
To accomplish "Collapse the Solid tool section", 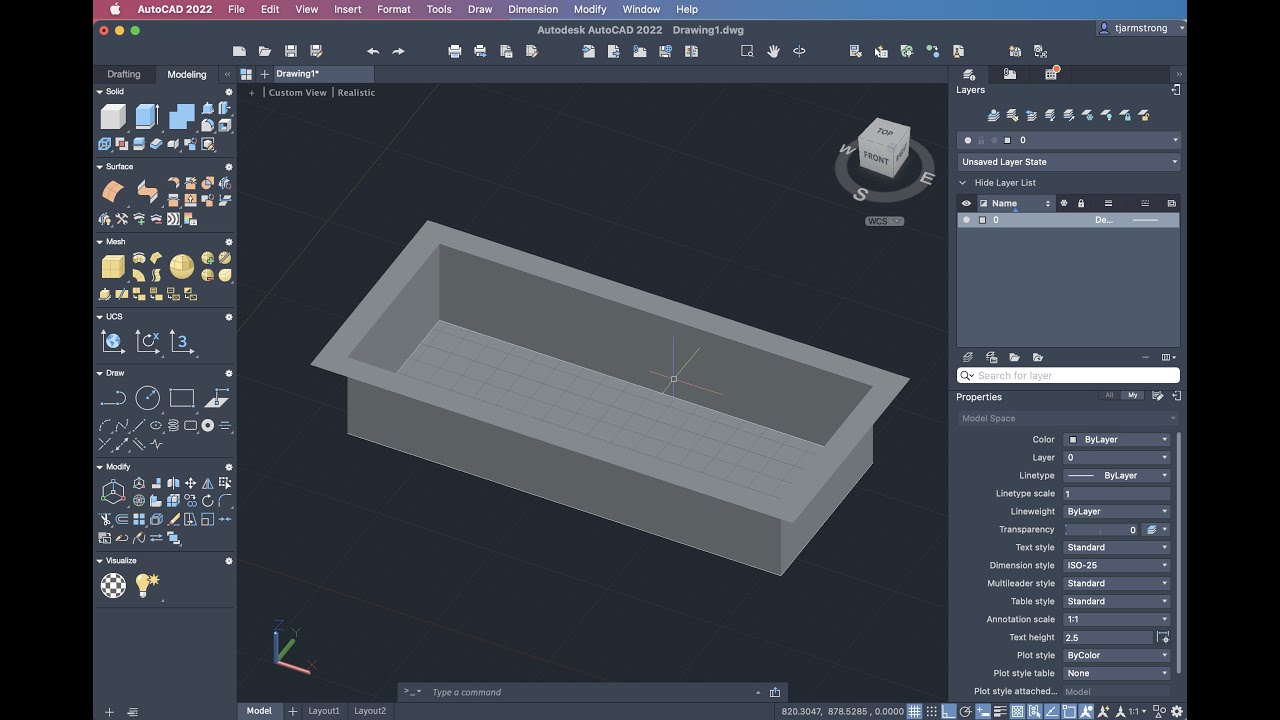I will (x=100, y=91).
